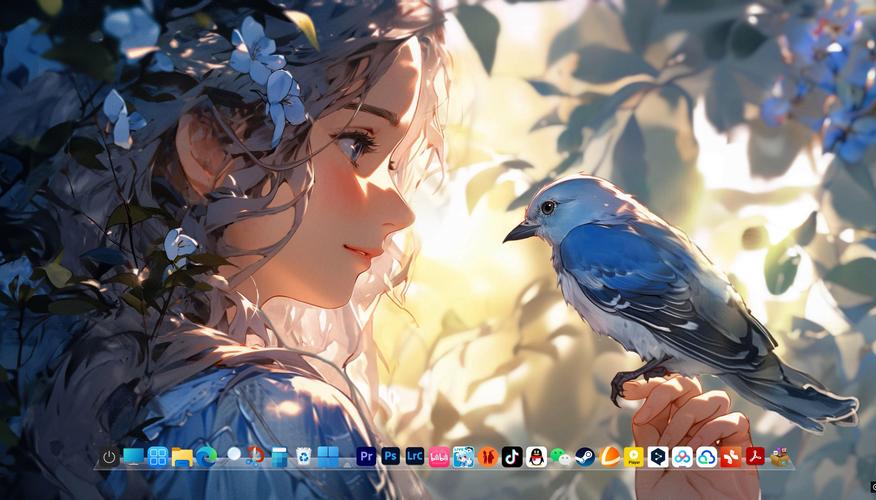Screen dimensions: 876x500
Task: Open the dark navy arrow-bubble app icon
Action: (x=658, y=457)
